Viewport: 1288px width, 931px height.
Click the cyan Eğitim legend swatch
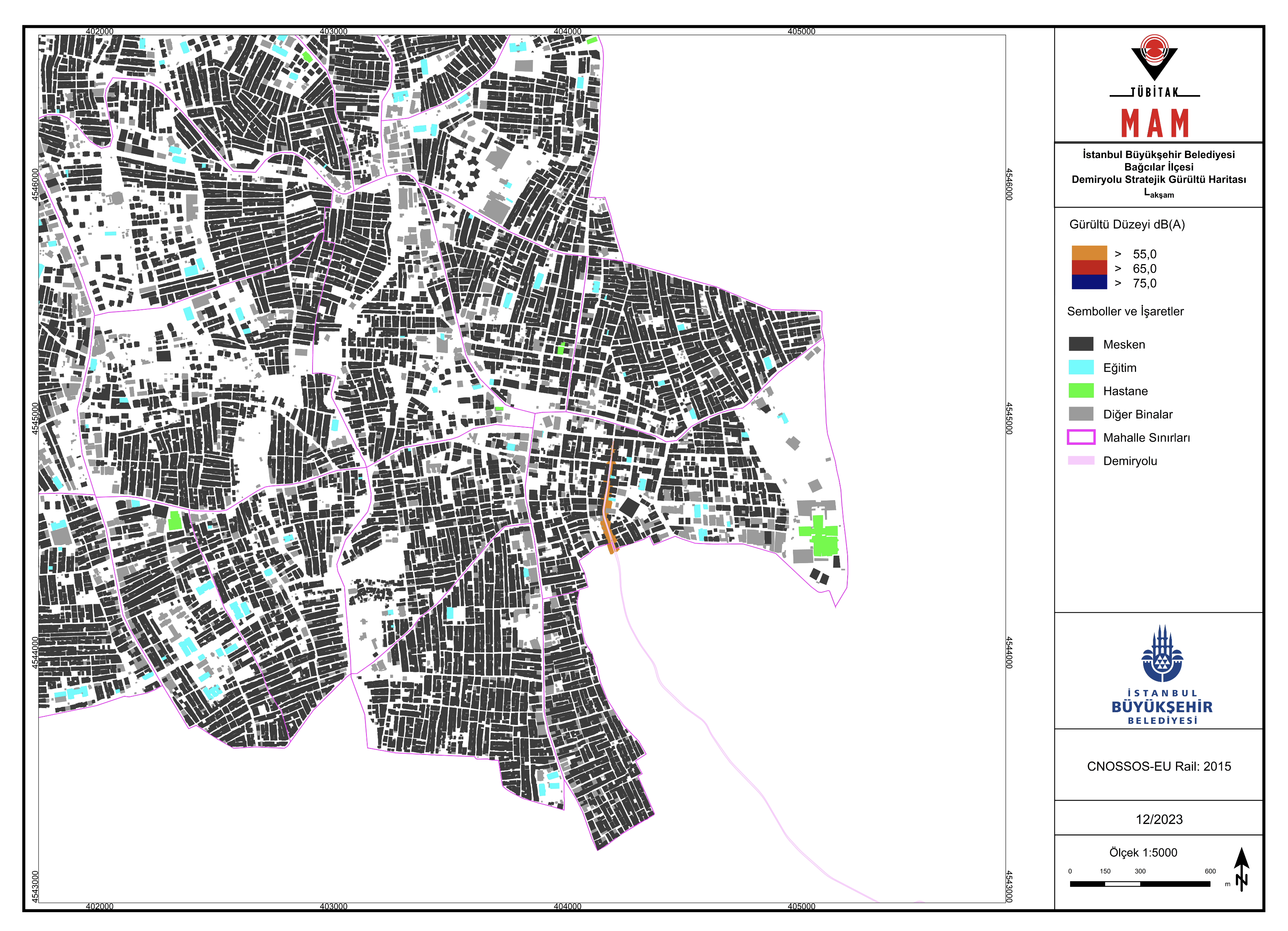click(1081, 367)
